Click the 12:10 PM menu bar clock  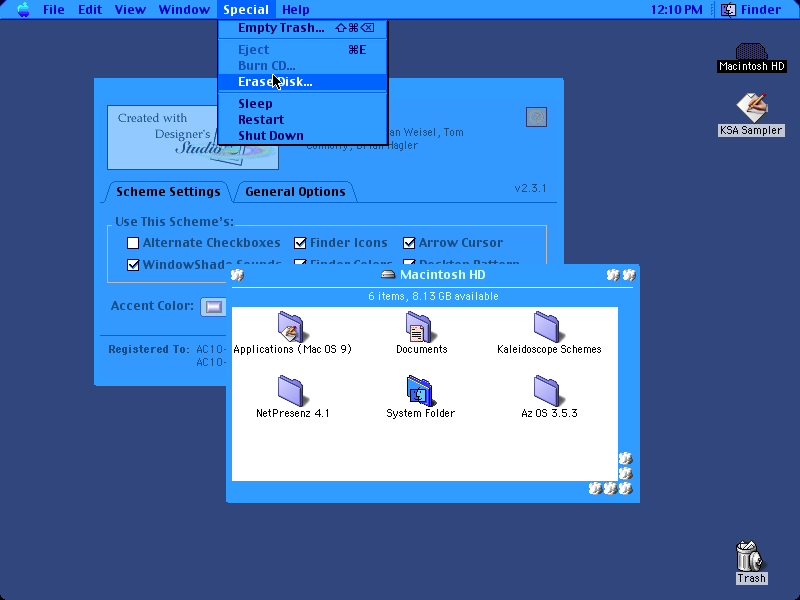click(x=677, y=10)
